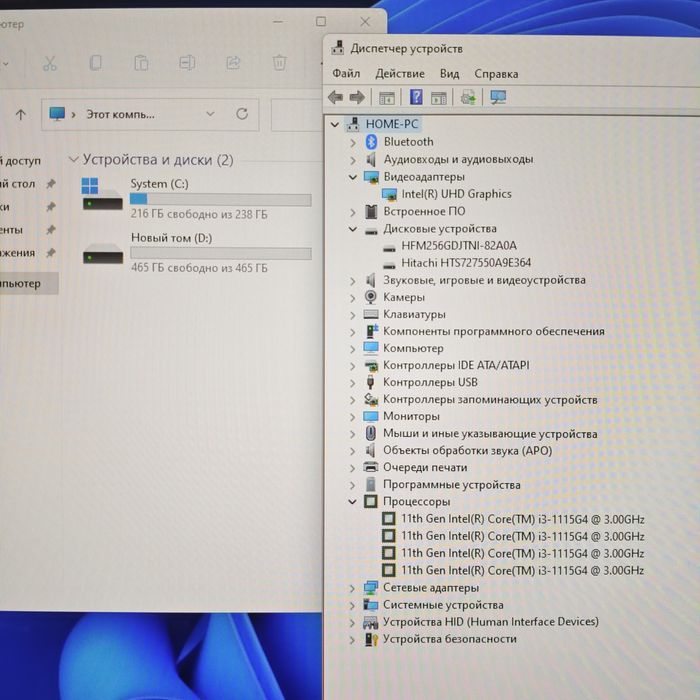Select the first i3-1115G4 processor entry
The width and height of the screenshot is (700, 700).
tap(522, 519)
